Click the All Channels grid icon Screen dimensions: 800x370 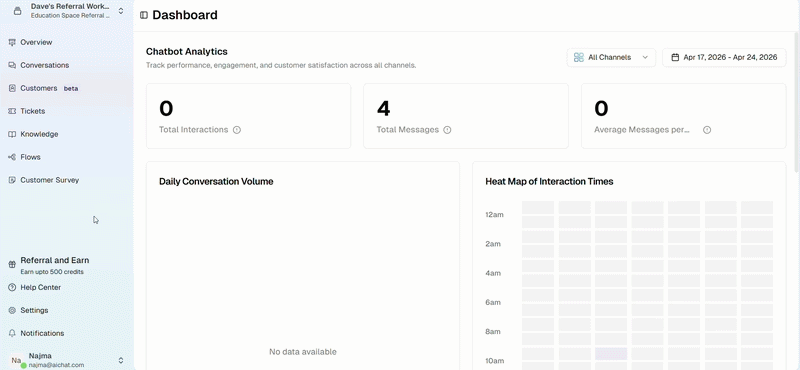(x=579, y=58)
